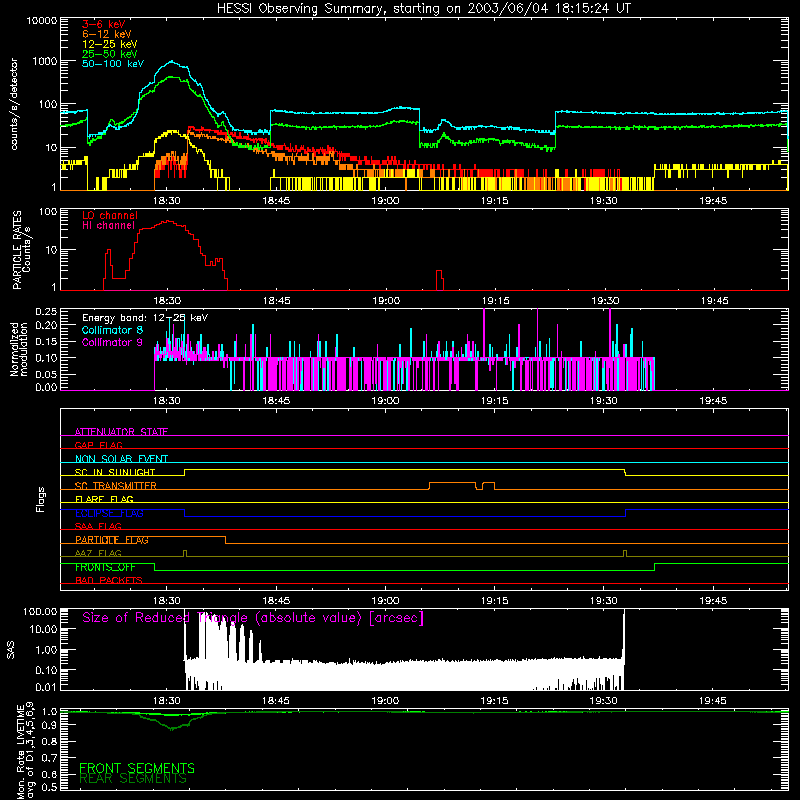Click the 19:00 tick label under flags panel
Viewport: 800px width, 800px height.
[x=385, y=601]
